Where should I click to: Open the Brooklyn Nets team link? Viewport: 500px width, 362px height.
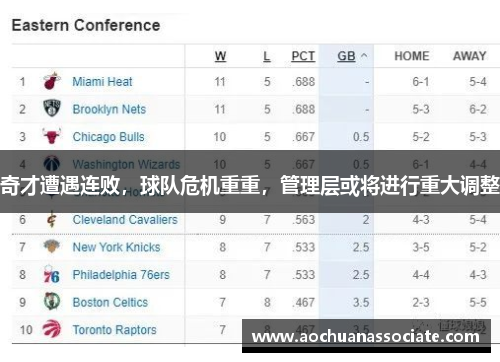pyautogui.click(x=109, y=109)
